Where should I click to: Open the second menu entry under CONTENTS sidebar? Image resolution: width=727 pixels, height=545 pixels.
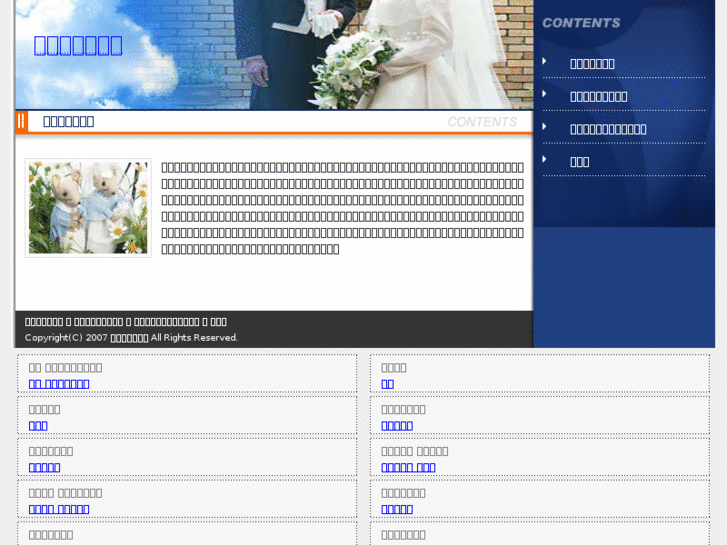[x=599, y=97]
